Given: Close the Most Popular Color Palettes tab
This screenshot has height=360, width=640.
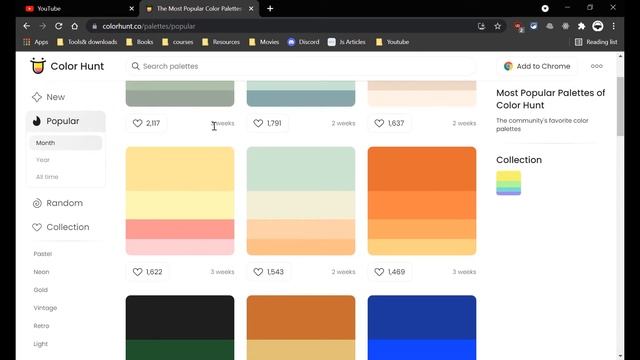Looking at the screenshot, I should click(251, 9).
